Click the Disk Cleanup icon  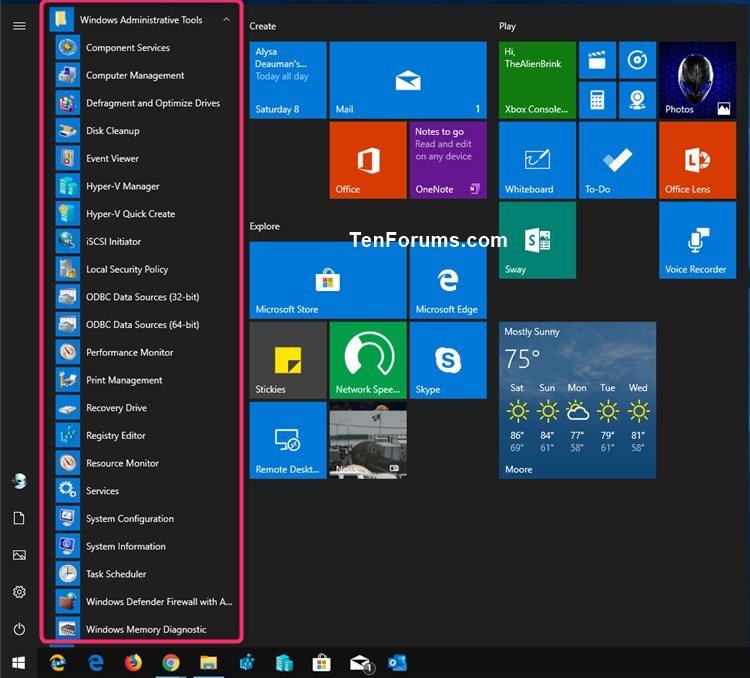pyautogui.click(x=67, y=131)
